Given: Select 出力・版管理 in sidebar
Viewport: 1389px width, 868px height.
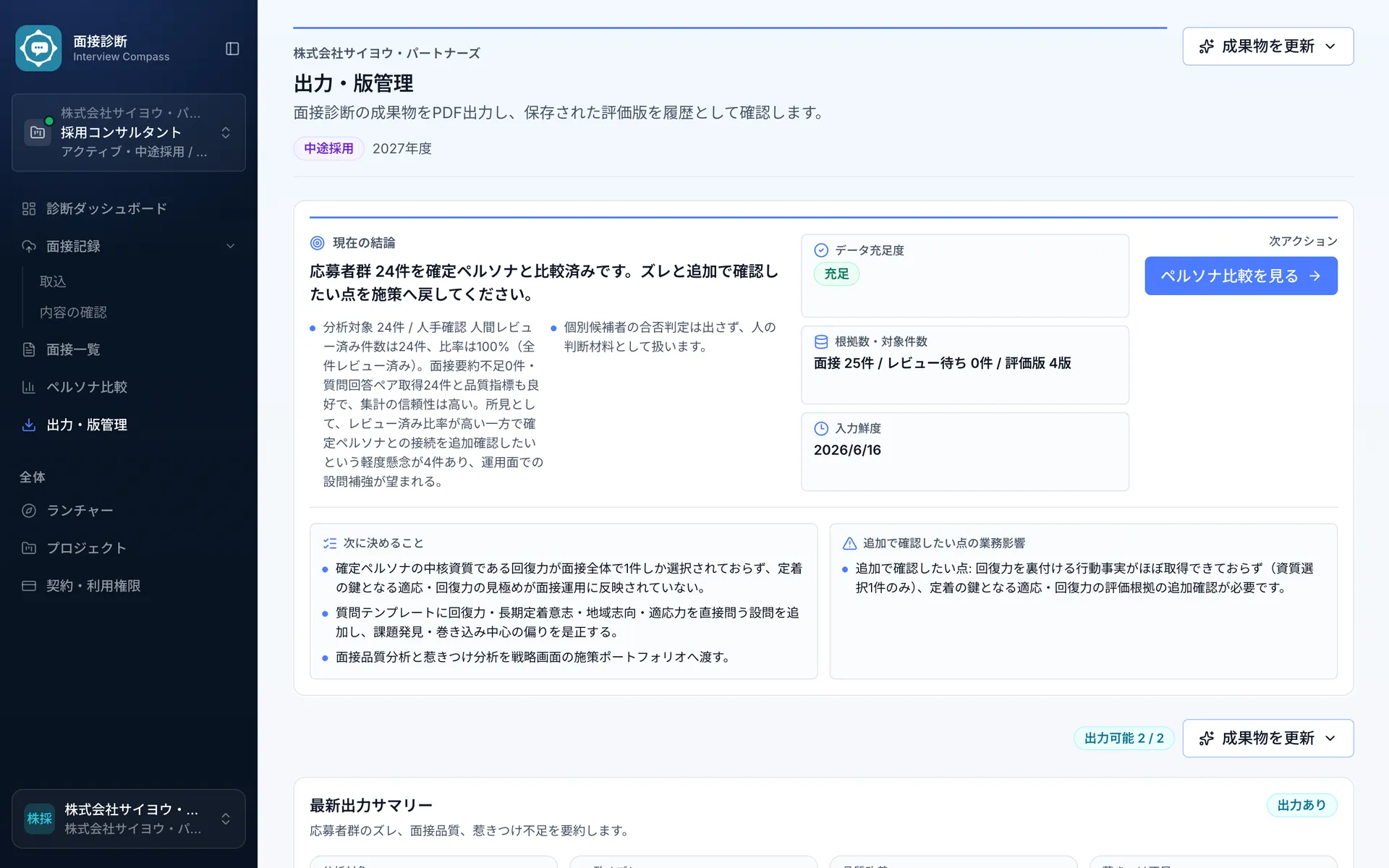Looking at the screenshot, I should click(129, 425).
